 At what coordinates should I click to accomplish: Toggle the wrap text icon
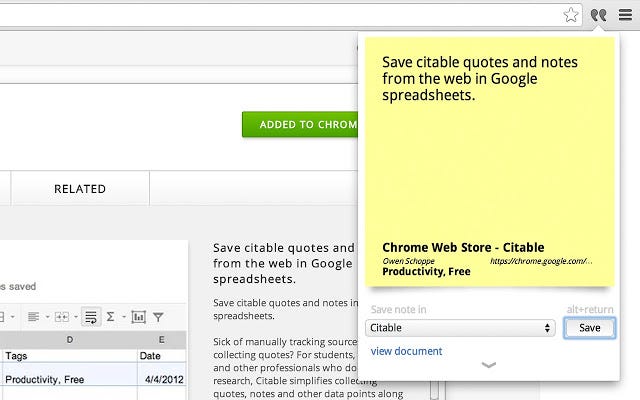point(91,317)
